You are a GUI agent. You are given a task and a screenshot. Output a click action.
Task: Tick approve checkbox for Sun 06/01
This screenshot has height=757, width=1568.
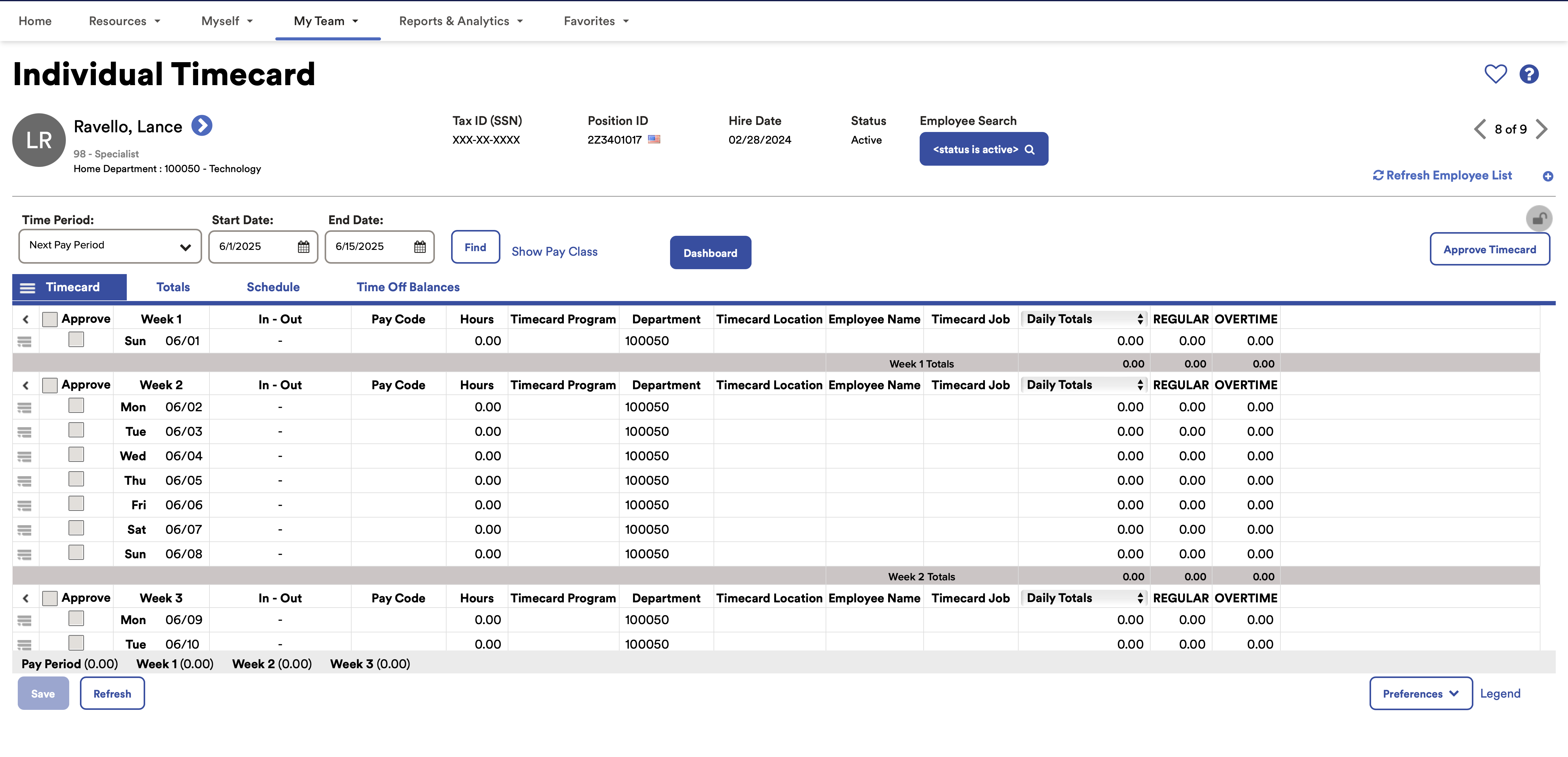(x=76, y=340)
